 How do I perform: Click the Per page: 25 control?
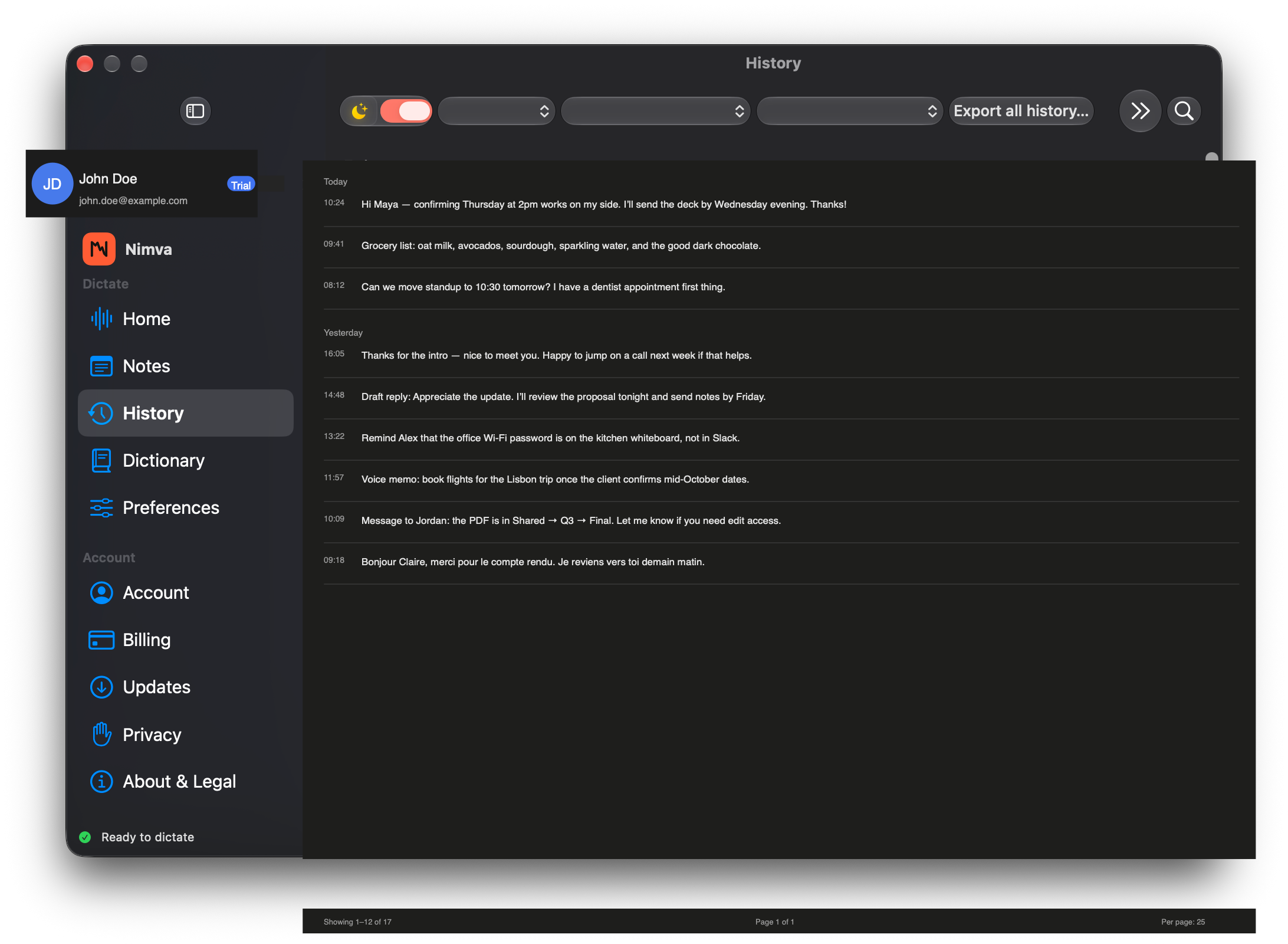click(1183, 922)
